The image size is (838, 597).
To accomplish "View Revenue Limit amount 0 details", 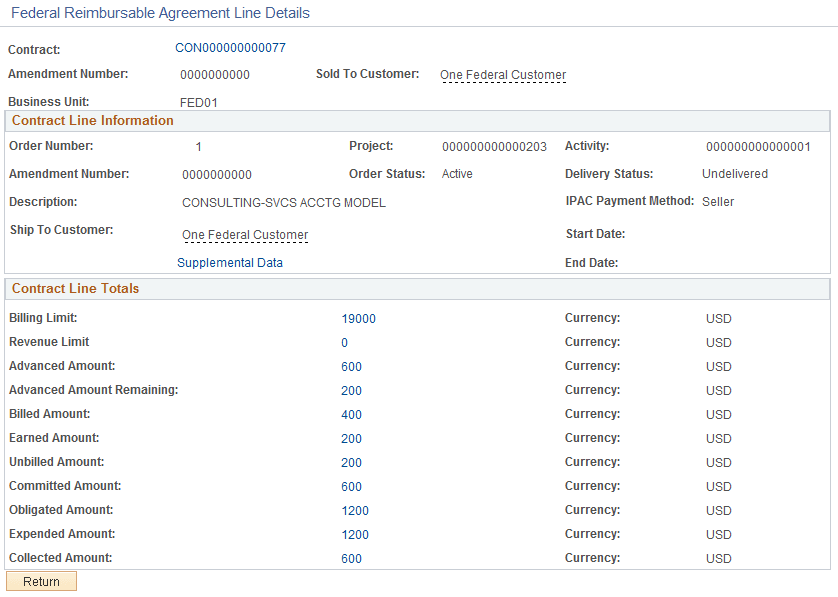I will click(344, 342).
